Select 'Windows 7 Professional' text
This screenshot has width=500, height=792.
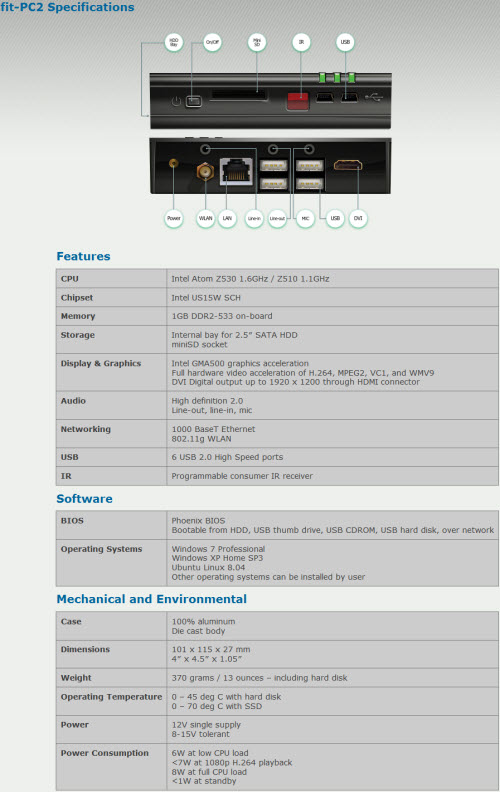(x=218, y=549)
